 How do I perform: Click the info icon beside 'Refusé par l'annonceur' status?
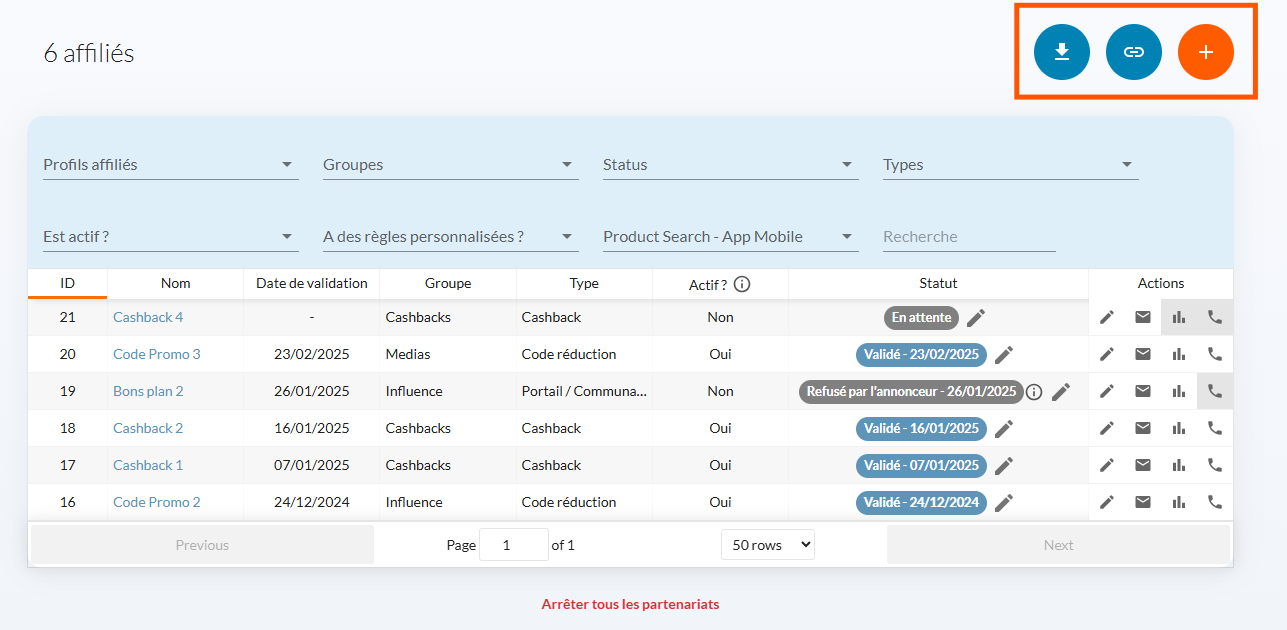1034,392
